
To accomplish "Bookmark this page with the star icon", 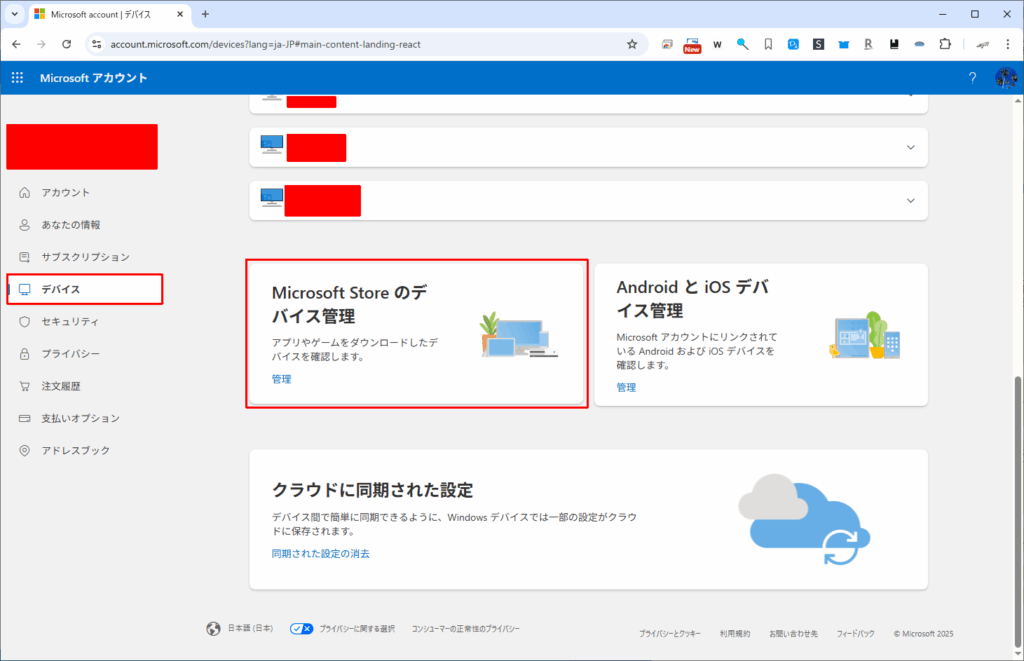I will (632, 44).
